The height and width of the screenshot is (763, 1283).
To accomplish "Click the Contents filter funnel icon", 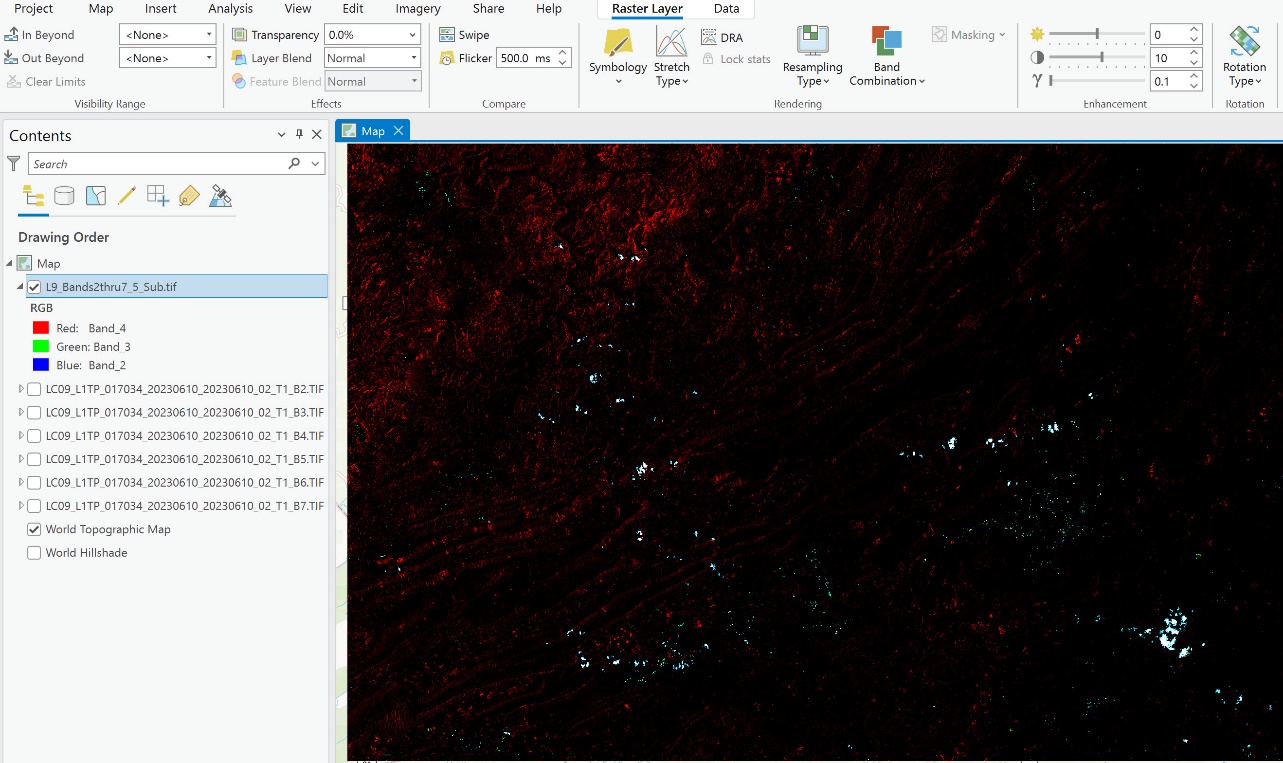I will [x=13, y=163].
